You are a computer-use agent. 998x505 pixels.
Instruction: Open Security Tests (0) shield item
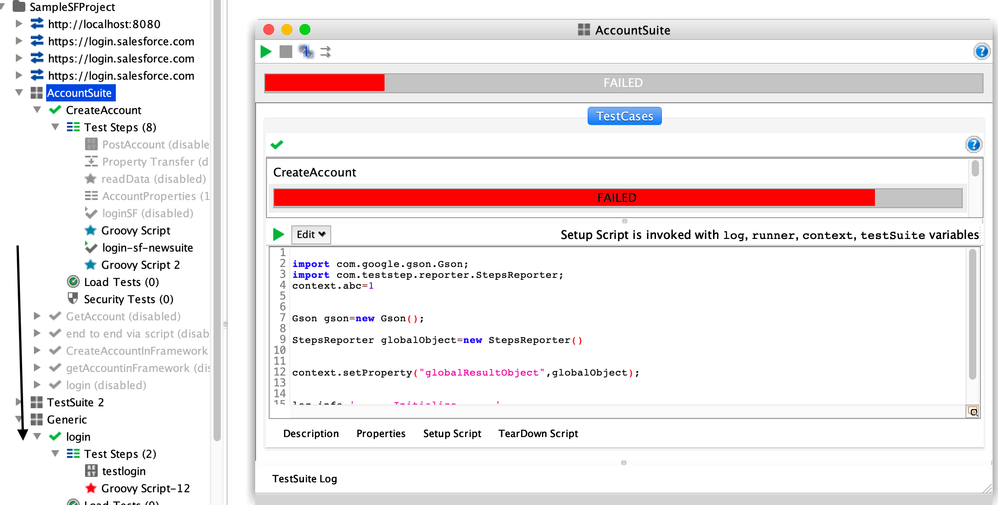(x=128, y=299)
